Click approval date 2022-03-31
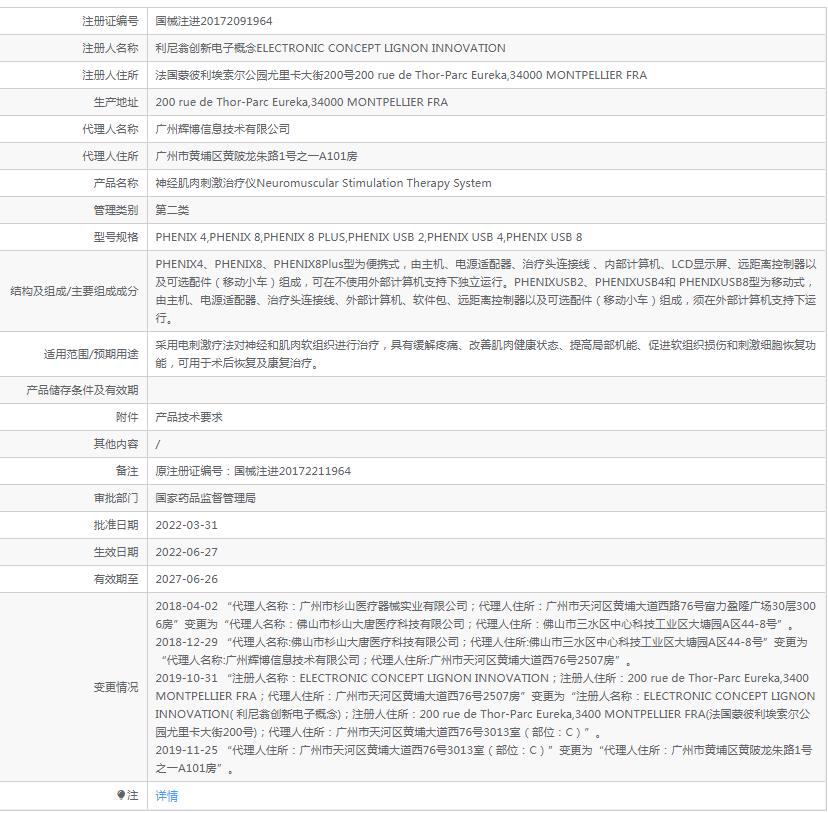 click(x=186, y=525)
